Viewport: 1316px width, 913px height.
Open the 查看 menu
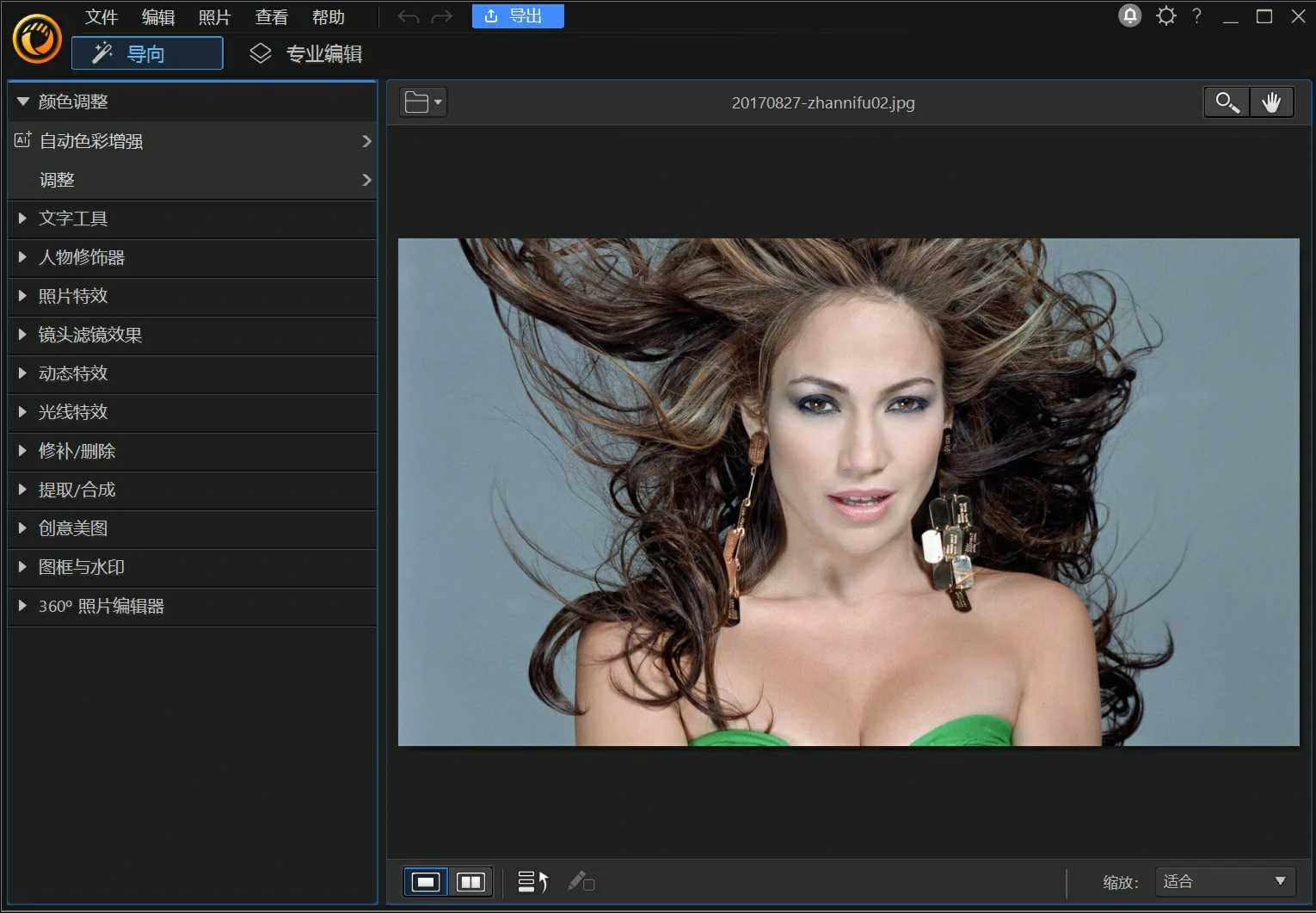point(272,17)
